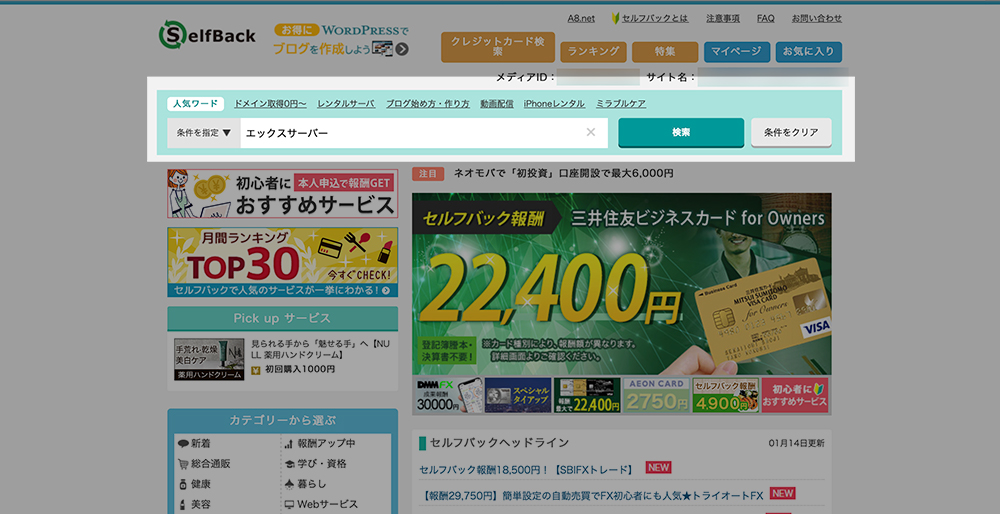Screen dimensions: 1000x514
Task: Open the 特集 tab
Action: (x=665, y=52)
